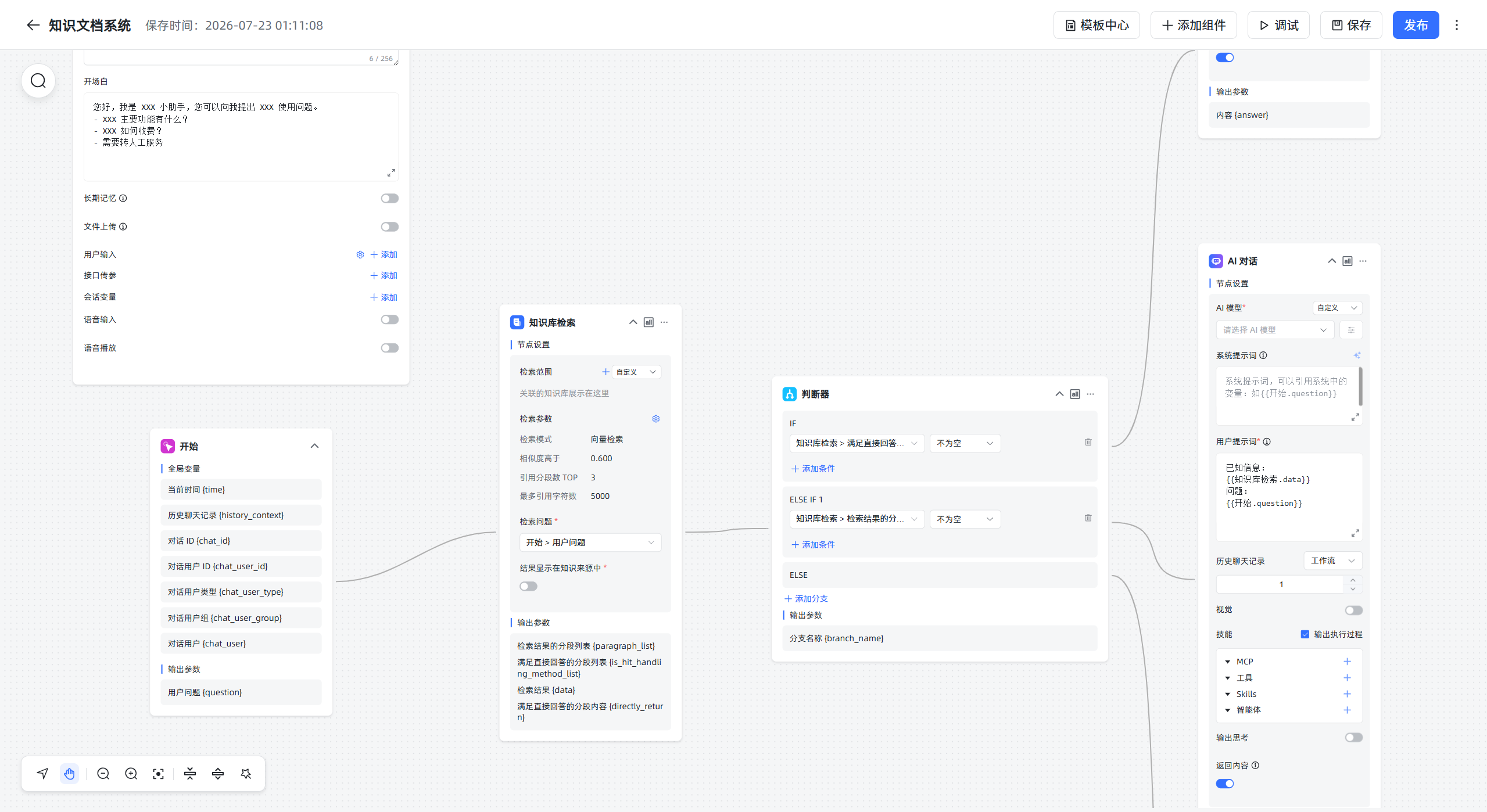
Task: Collapse all nodes in the bottom toolbar
Action: tap(190, 773)
